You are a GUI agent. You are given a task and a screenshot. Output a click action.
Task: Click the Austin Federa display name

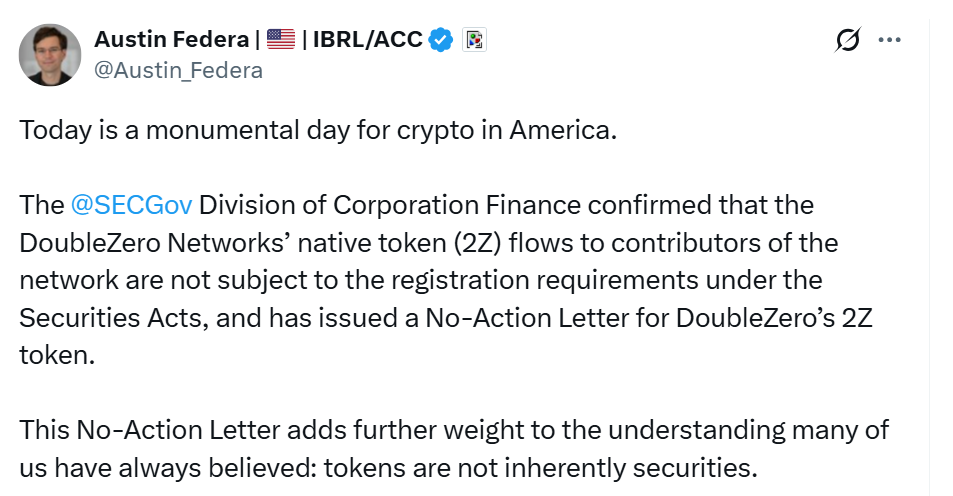pyautogui.click(x=172, y=40)
